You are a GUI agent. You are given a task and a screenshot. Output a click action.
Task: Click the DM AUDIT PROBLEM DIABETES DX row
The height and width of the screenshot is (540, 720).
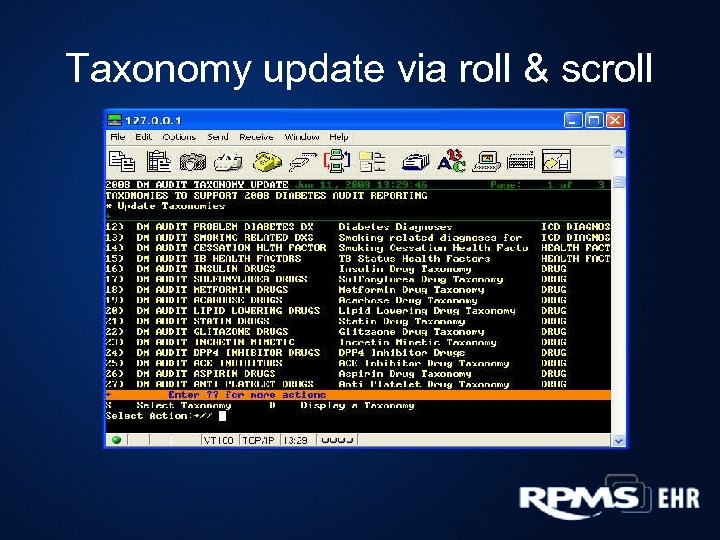tap(358, 227)
